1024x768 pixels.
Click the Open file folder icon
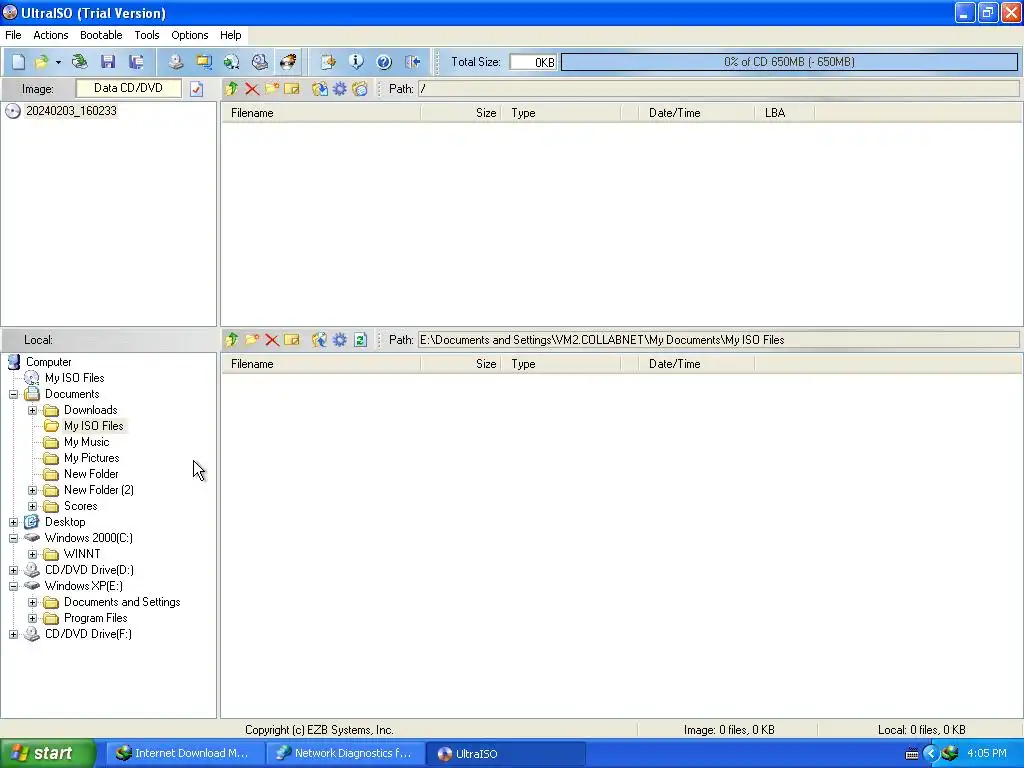[x=42, y=62]
